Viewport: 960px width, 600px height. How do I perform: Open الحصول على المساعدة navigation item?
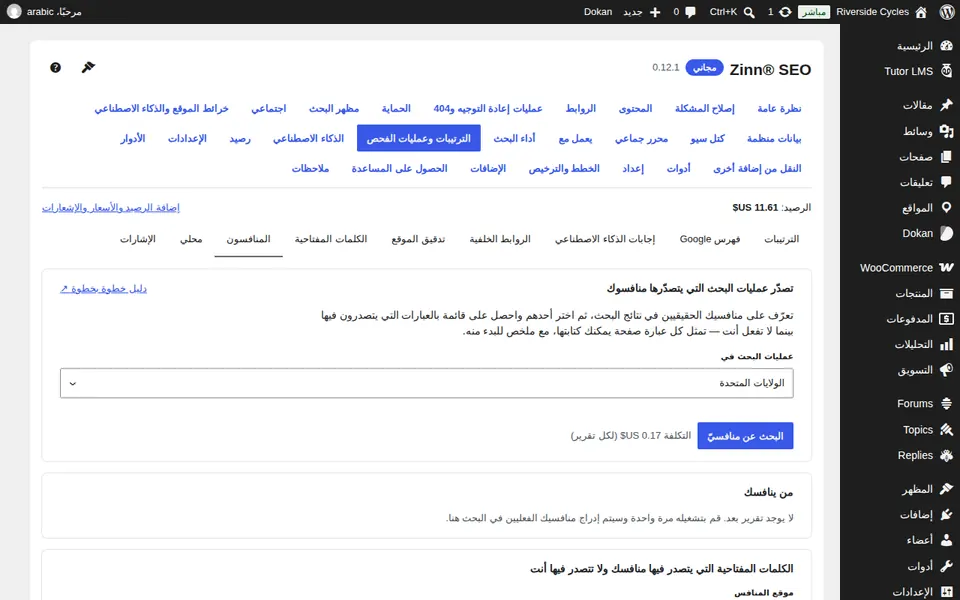399,168
